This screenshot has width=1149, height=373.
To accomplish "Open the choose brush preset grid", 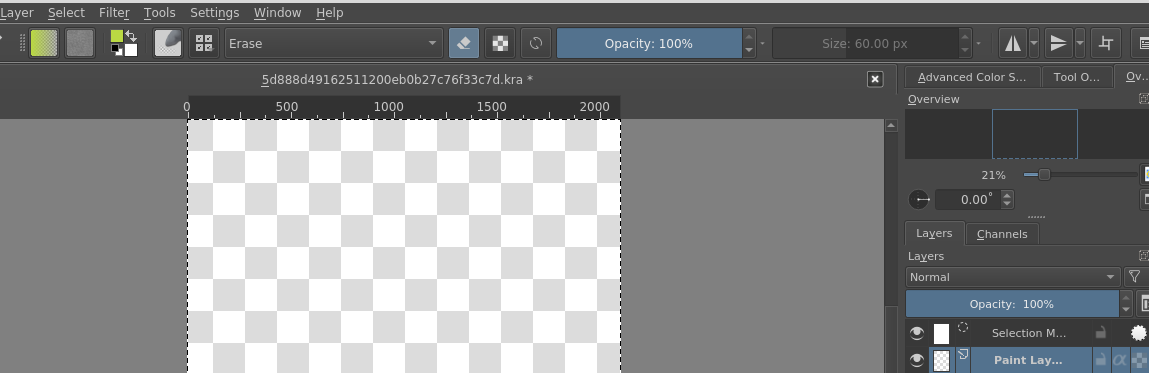I will pyautogui.click(x=204, y=43).
